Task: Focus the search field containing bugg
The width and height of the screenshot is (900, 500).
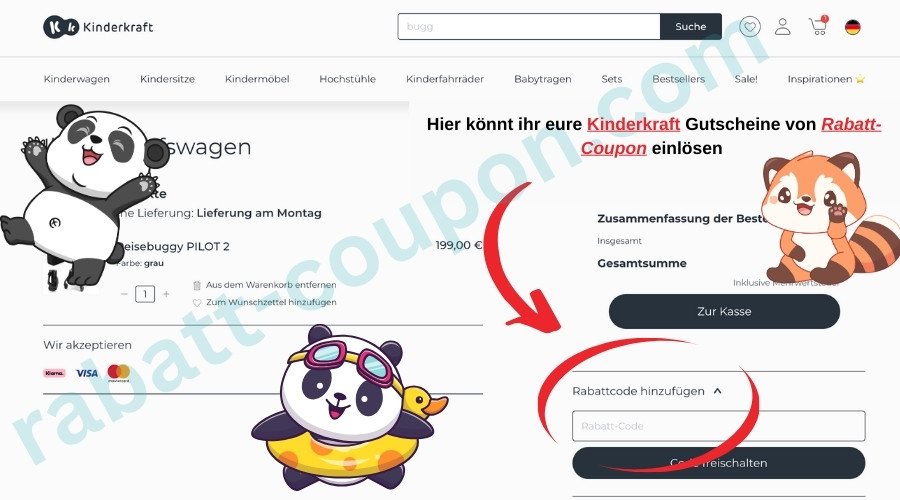Action: pos(529,26)
